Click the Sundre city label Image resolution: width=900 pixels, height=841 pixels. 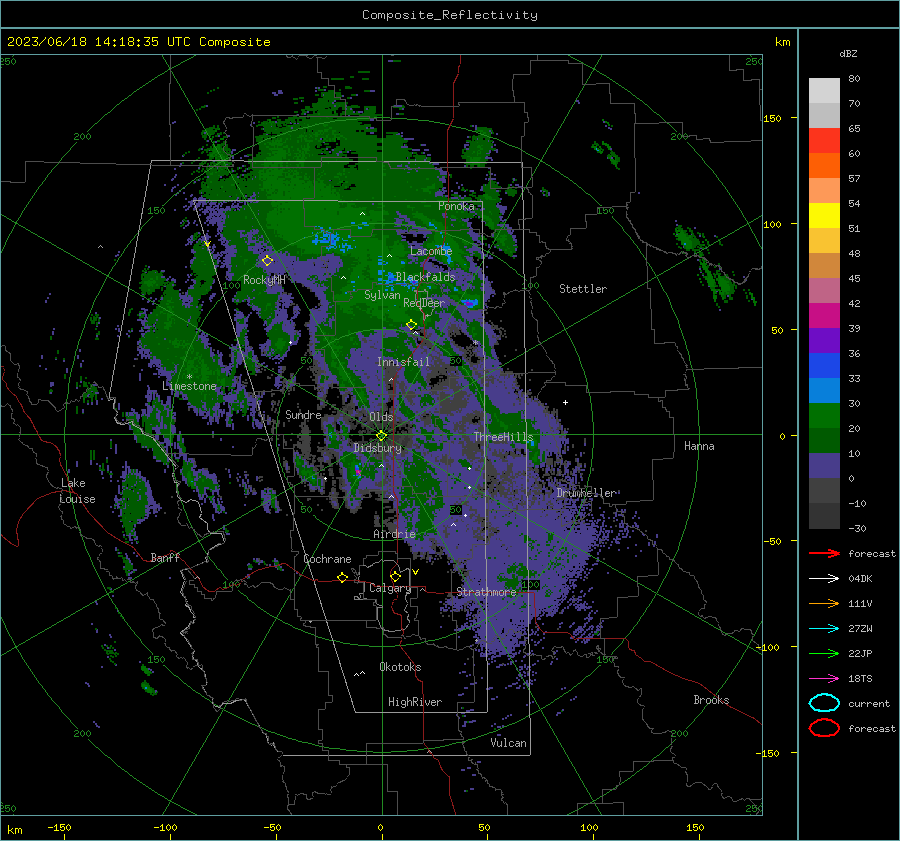303,414
